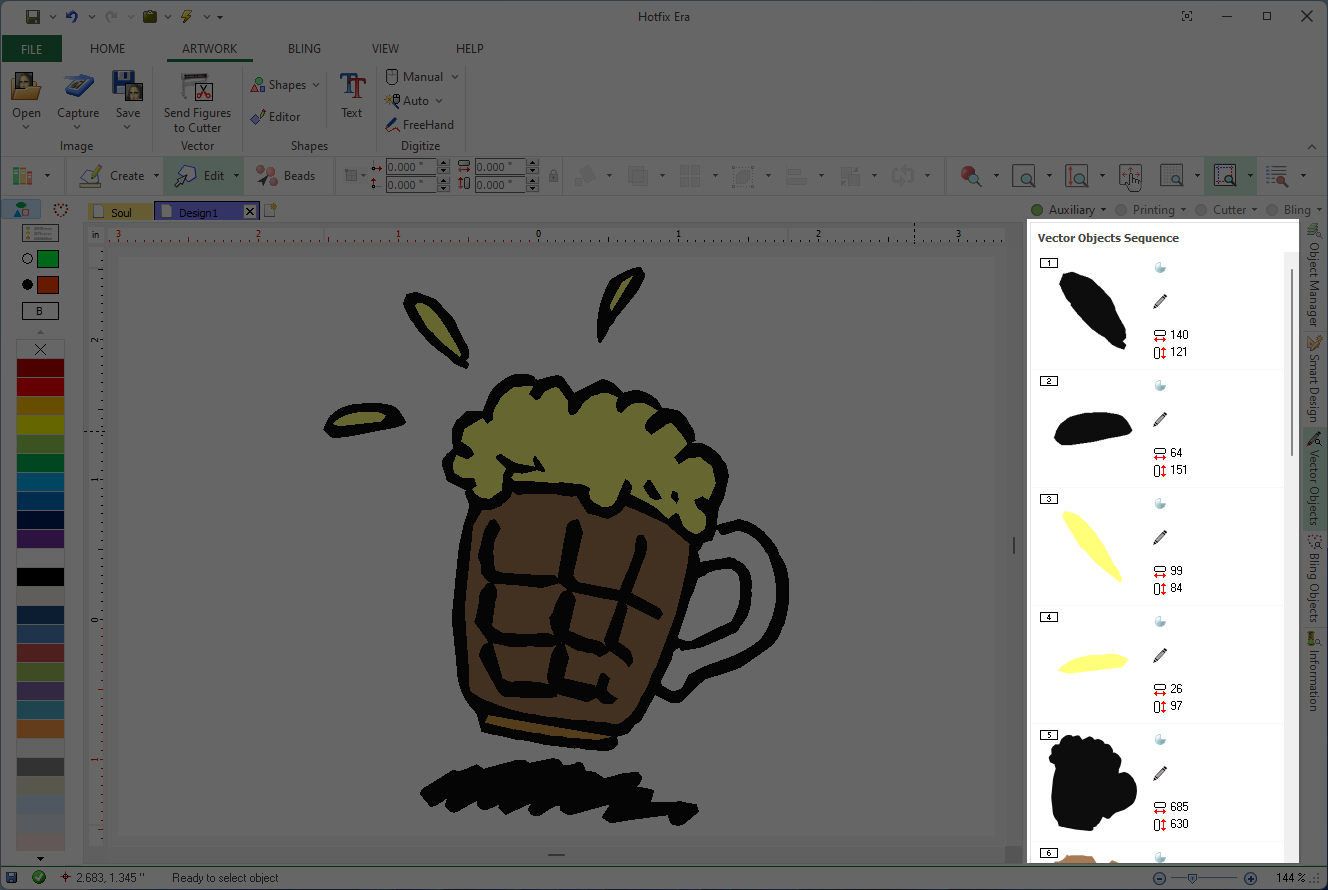This screenshot has height=890, width=1328.
Task: Select the green fill color swatch
Action: pyautogui.click(x=48, y=259)
